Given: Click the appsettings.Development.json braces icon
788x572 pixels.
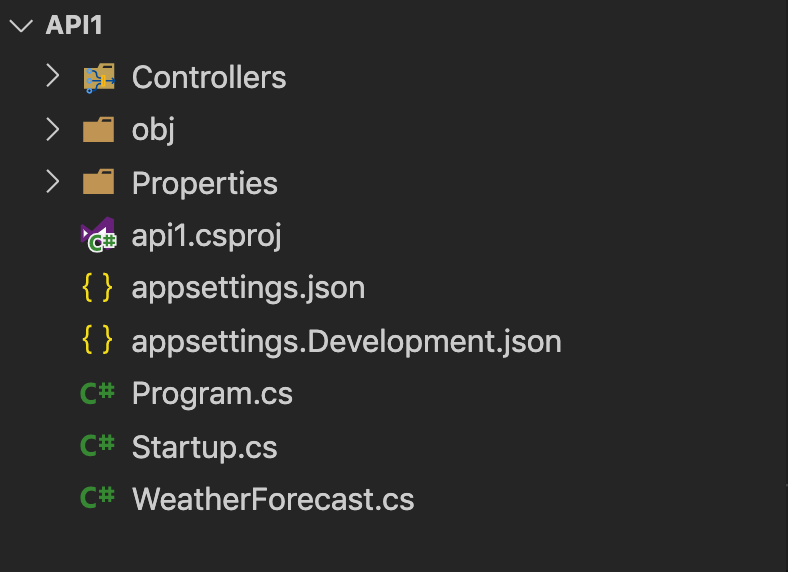Looking at the screenshot, I should coord(97,341).
